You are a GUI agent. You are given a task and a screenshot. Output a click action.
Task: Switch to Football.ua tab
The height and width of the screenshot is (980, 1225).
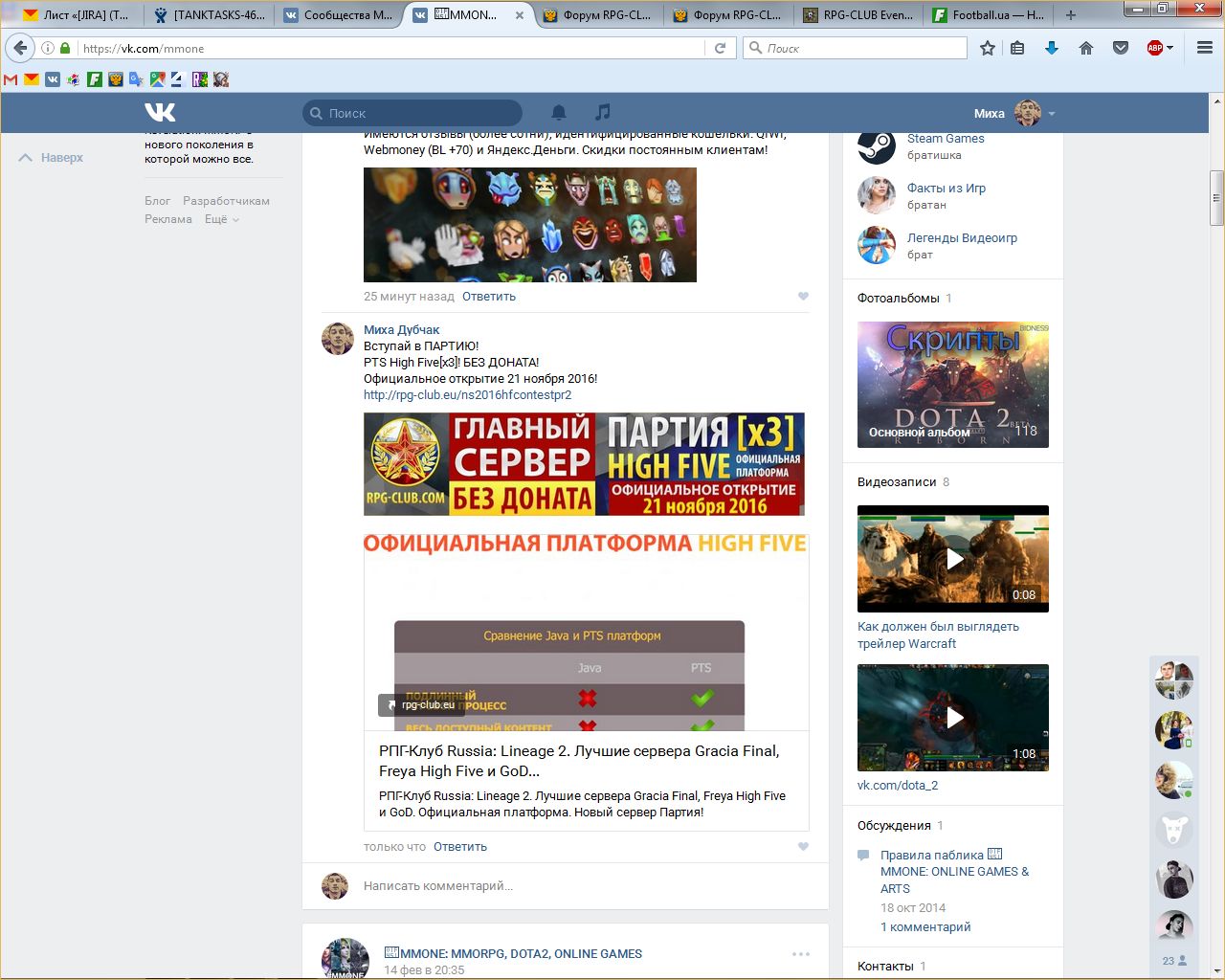(989, 14)
